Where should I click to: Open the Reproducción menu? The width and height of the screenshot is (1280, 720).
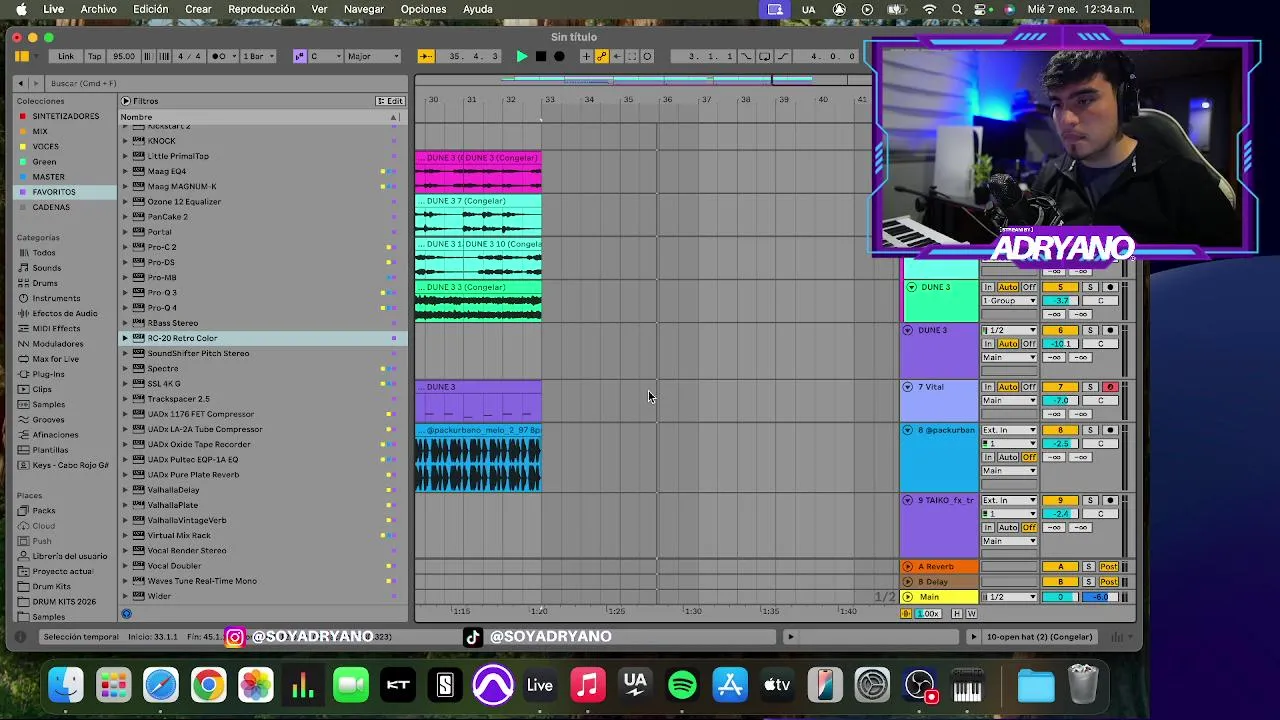pyautogui.click(x=262, y=9)
